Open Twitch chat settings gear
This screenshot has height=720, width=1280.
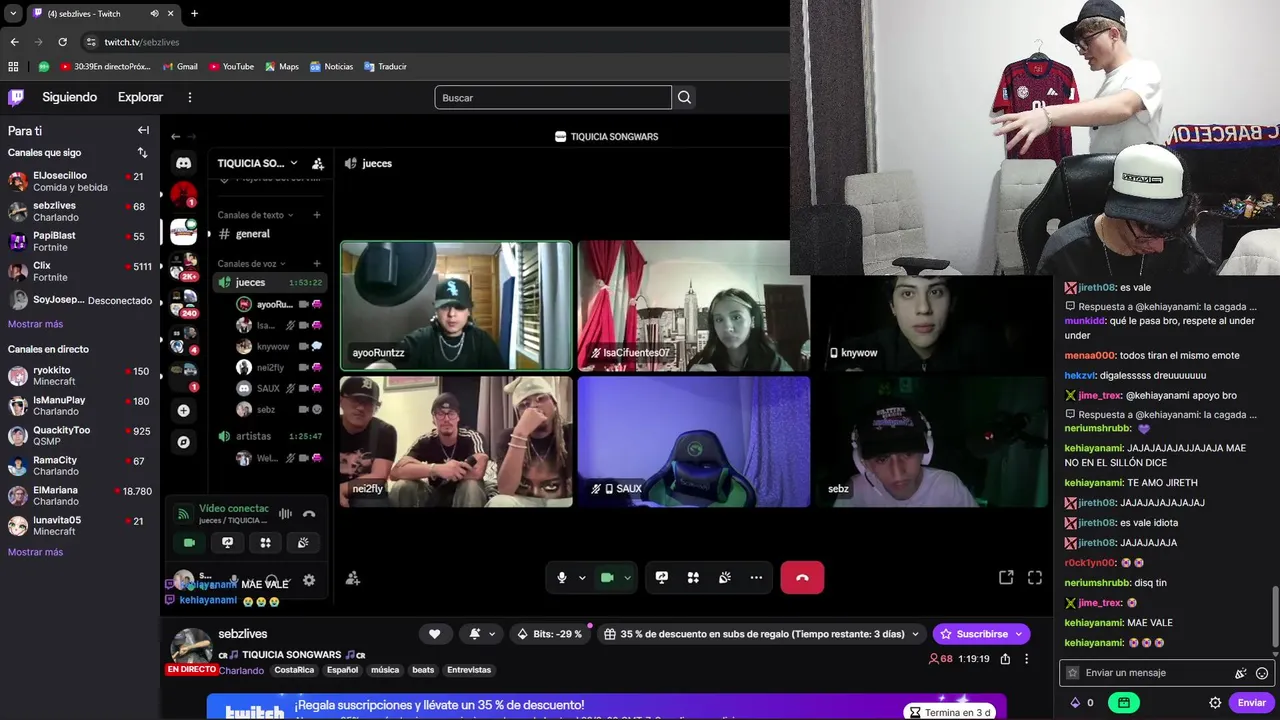[1215, 703]
